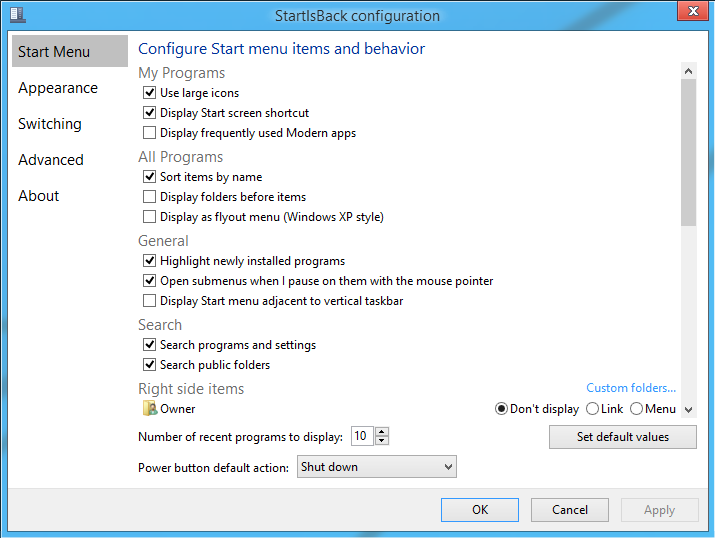Image resolution: width=715 pixels, height=538 pixels.
Task: Enable Start menu adjacent to vertical taskbar
Action: pos(149,300)
